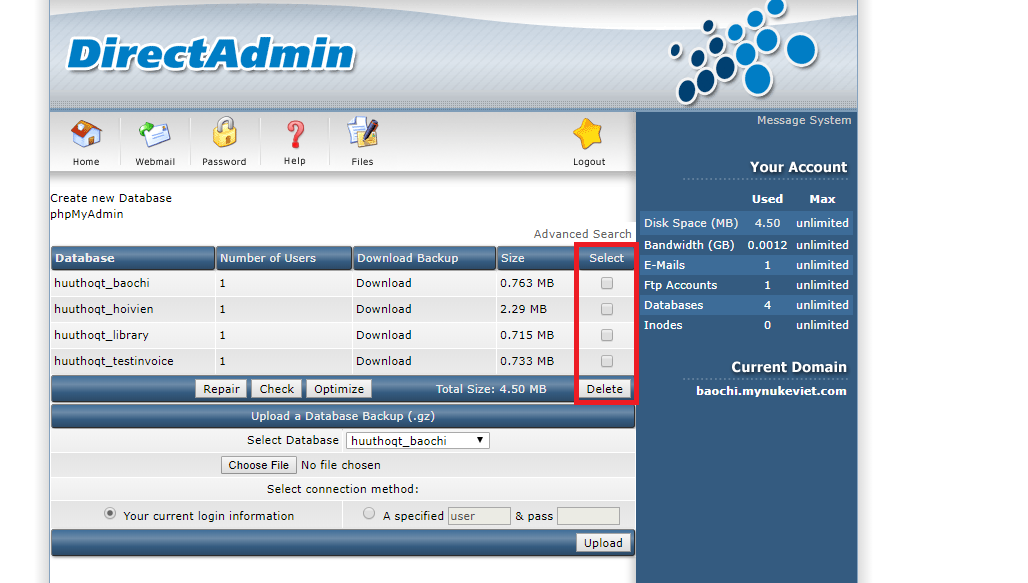Click the DirectAdmin logo
The height and width of the screenshot is (583, 1028).
point(211,55)
